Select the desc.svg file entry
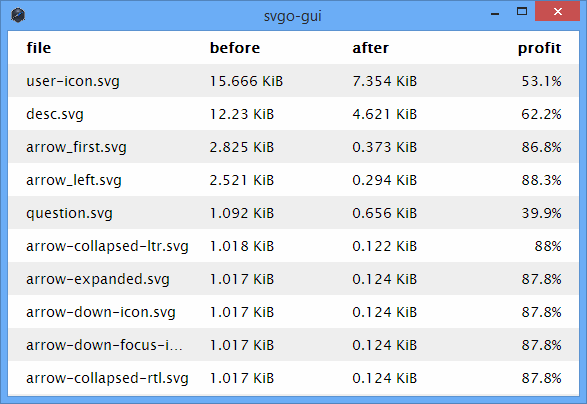This screenshot has width=587, height=404. click(294, 113)
